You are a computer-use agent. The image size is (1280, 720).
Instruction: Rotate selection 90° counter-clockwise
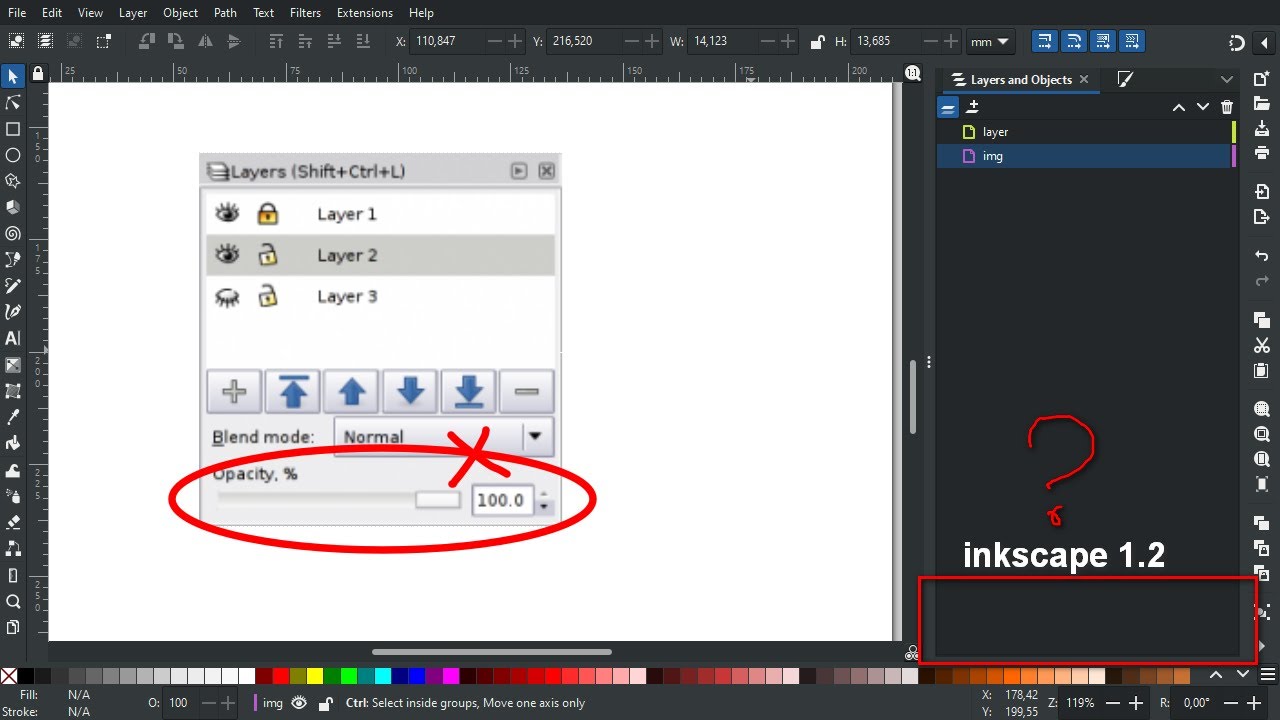click(x=148, y=41)
